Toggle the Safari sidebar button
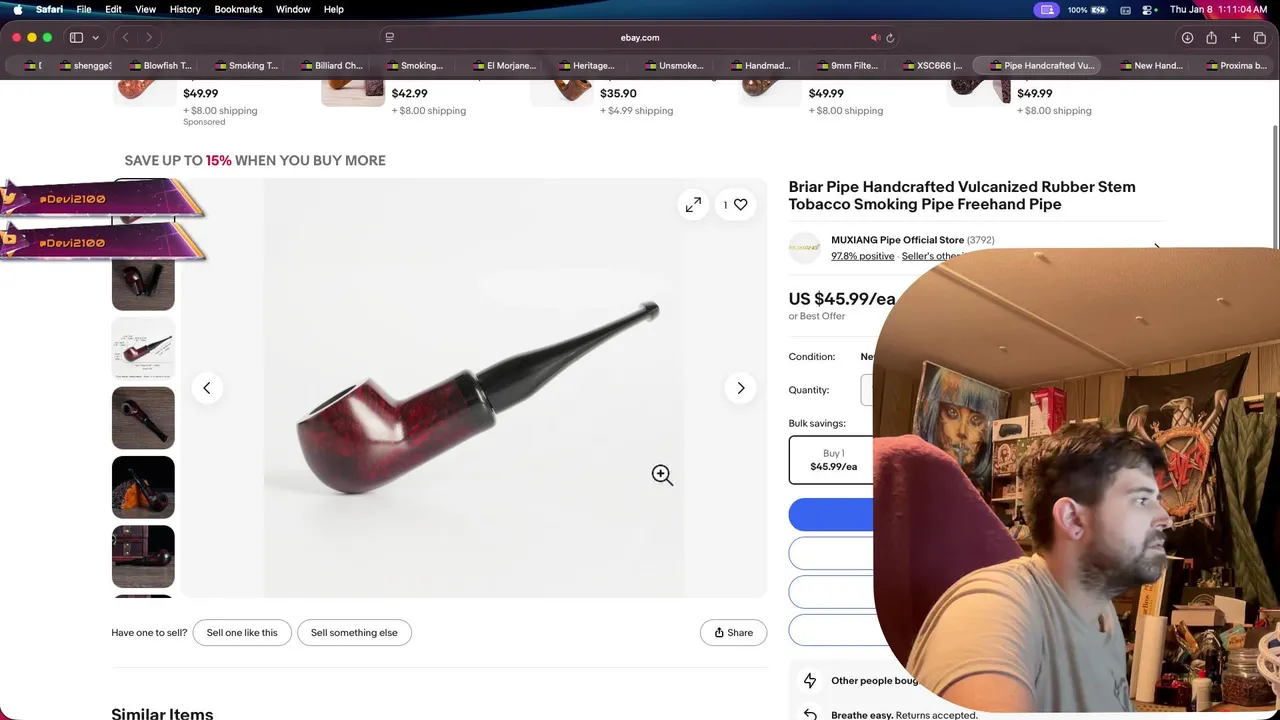 [x=76, y=38]
